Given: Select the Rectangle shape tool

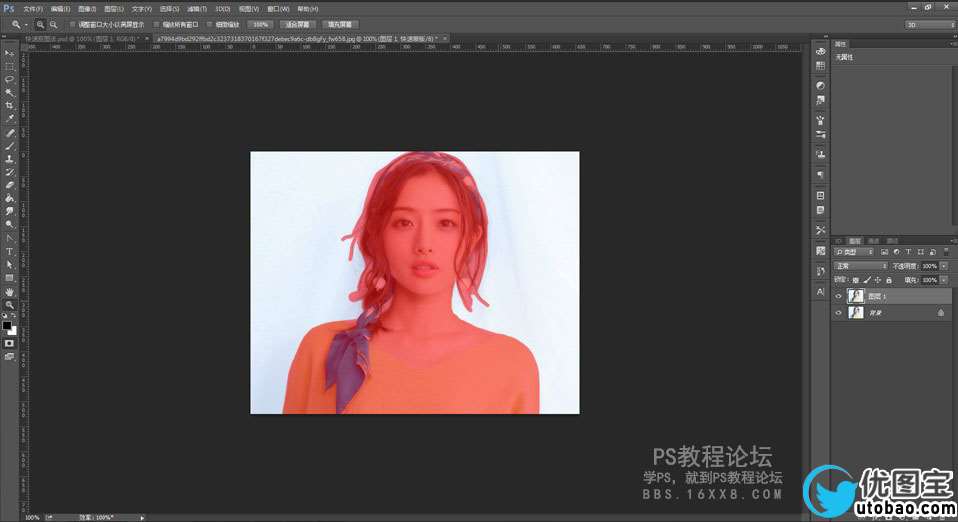Looking at the screenshot, I should tap(9, 278).
